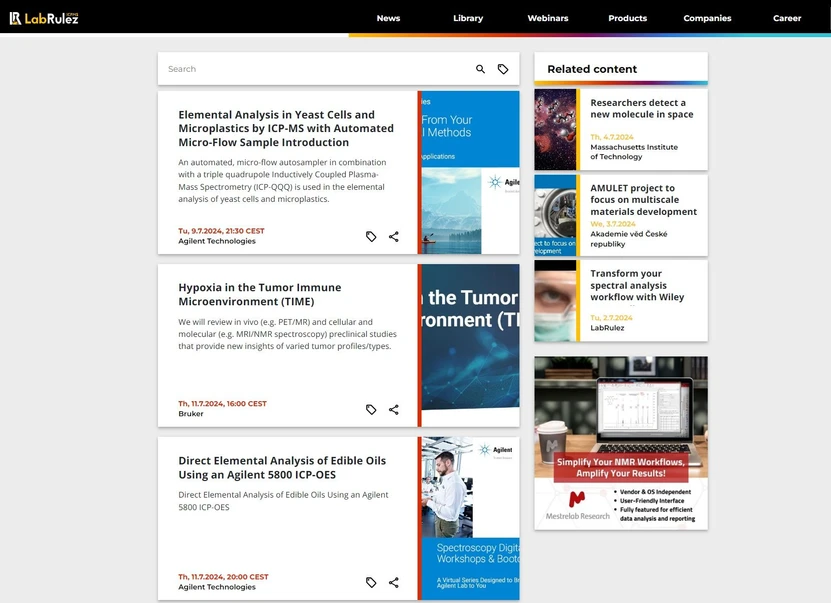Image resolution: width=831 pixels, height=603 pixels.
Task: Click date Th, 11.7.2024, 16:00 CEST
Action: pos(222,404)
